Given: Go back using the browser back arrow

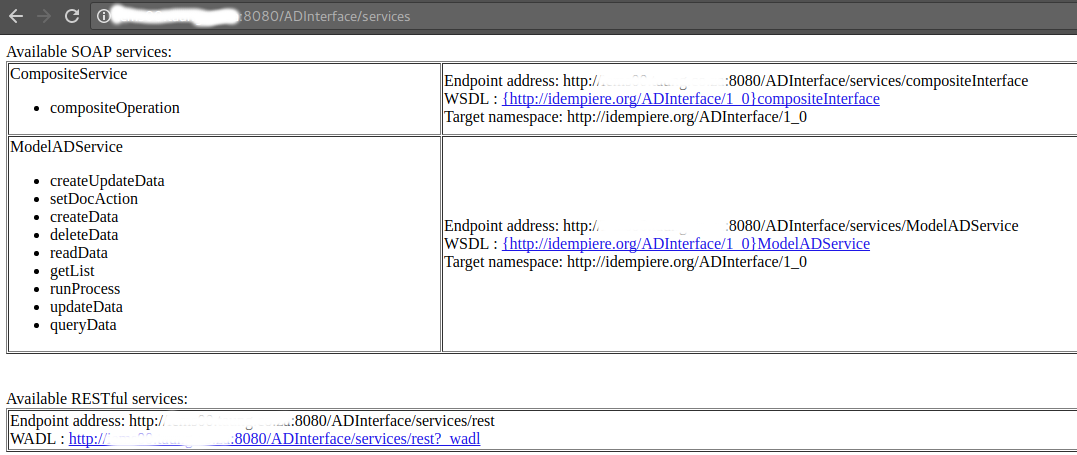Looking at the screenshot, I should (16, 16).
